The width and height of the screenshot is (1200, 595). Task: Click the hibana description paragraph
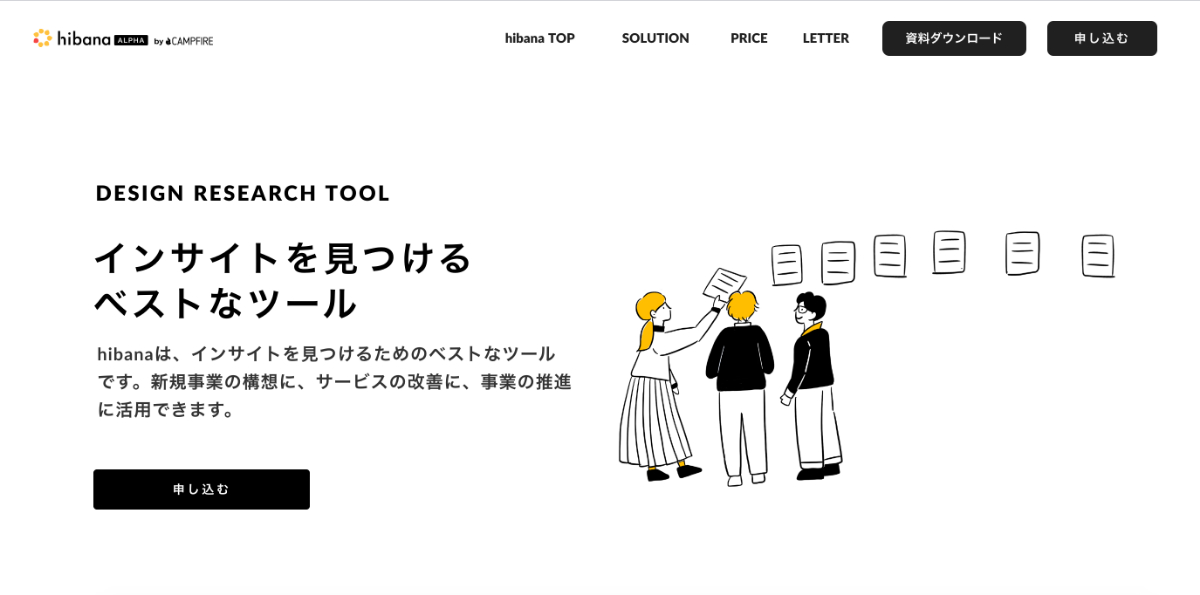click(x=334, y=381)
